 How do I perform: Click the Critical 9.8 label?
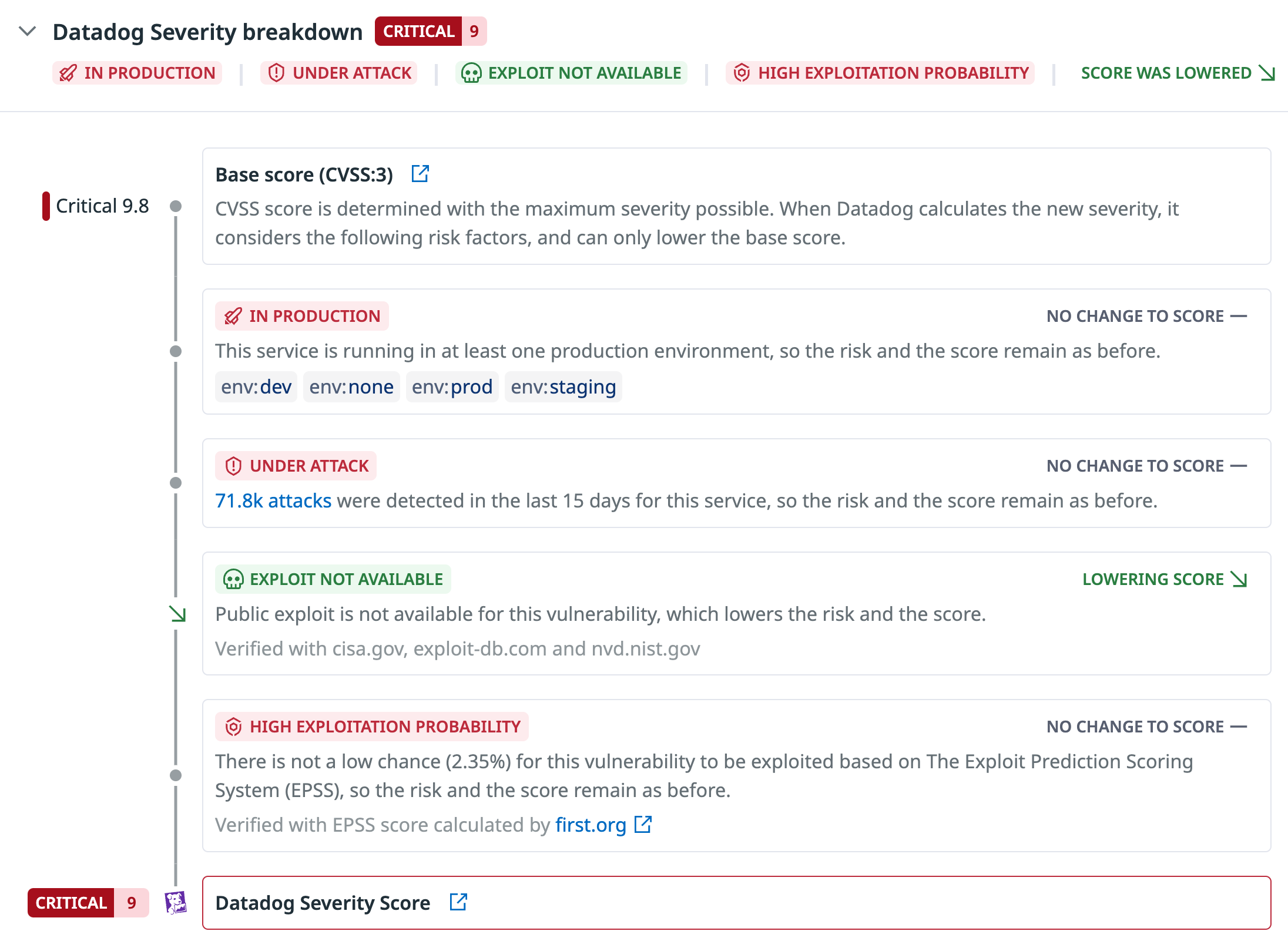[x=102, y=206]
